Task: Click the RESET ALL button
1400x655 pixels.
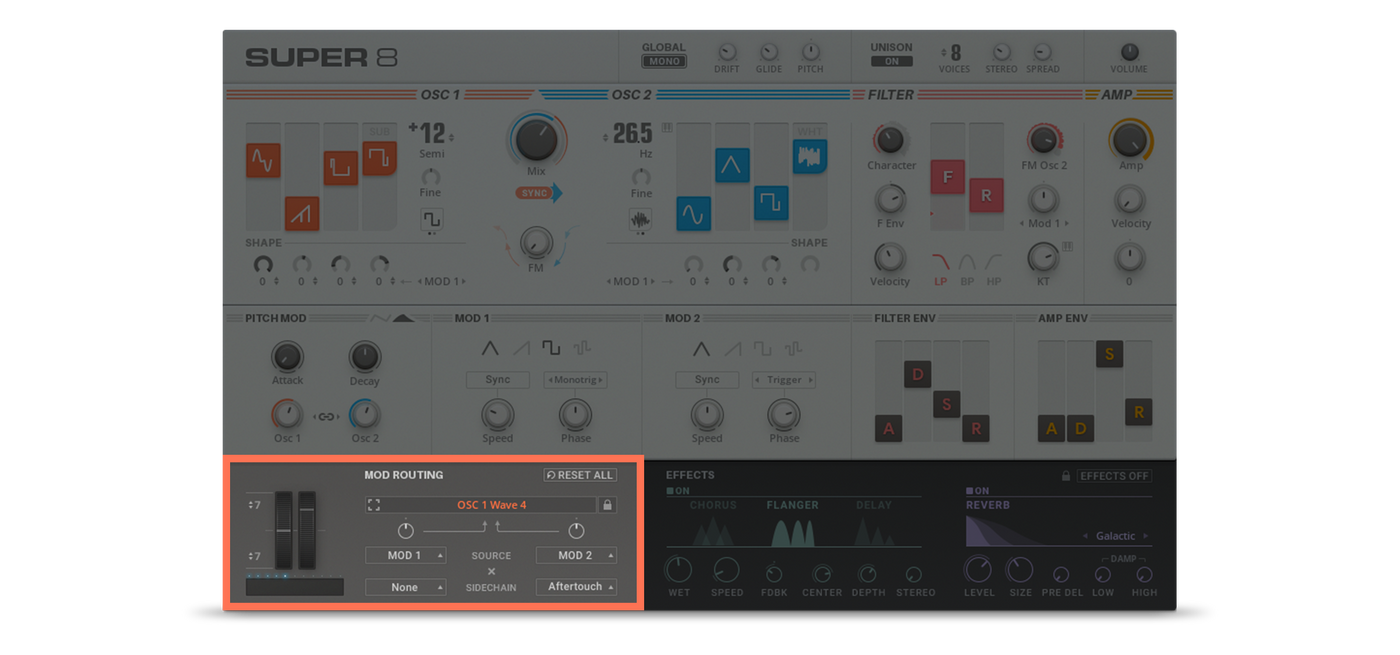Action: 580,475
